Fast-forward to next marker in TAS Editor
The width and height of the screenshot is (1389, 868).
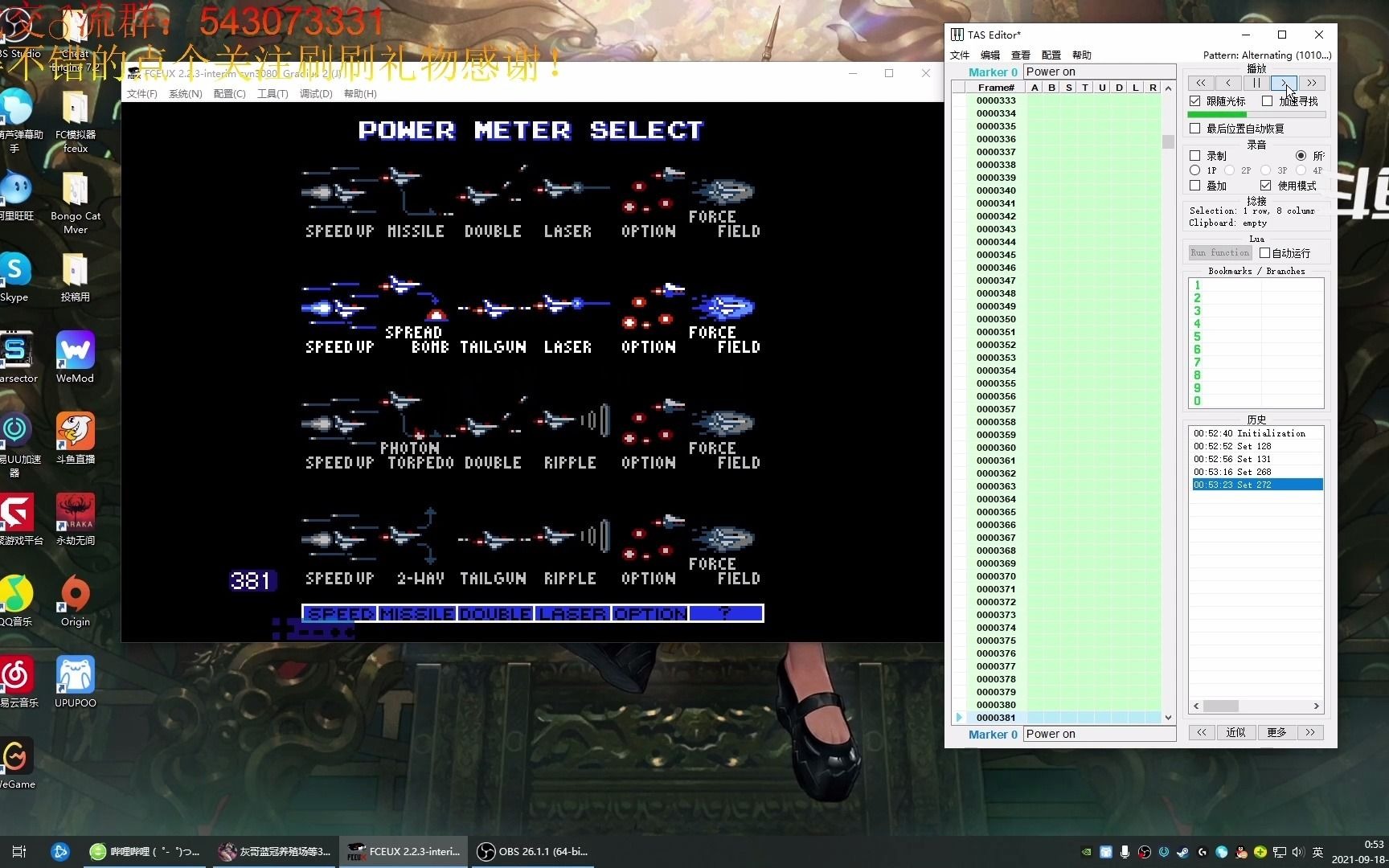point(1312,83)
